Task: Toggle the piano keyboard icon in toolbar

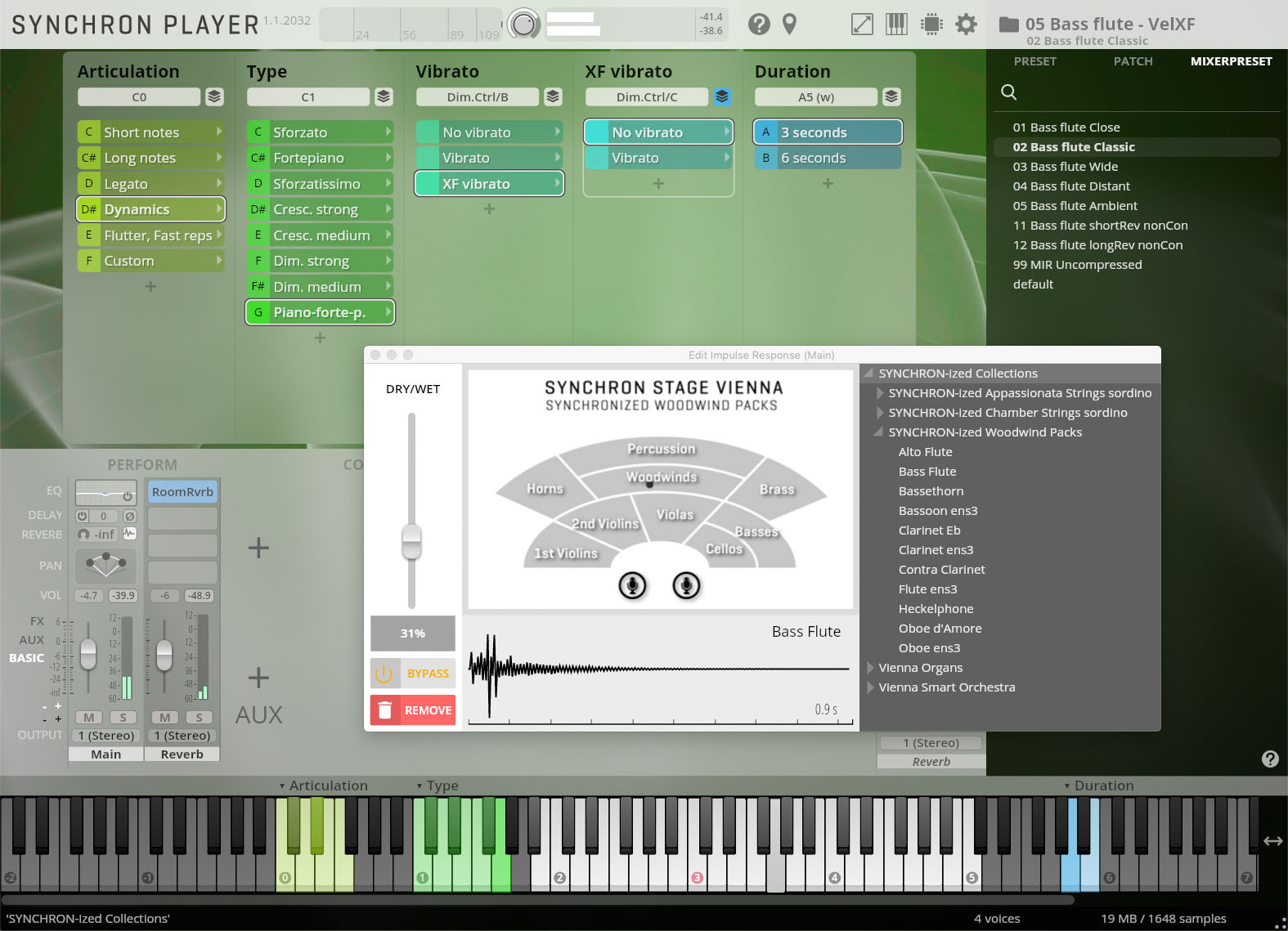Action: (x=896, y=25)
